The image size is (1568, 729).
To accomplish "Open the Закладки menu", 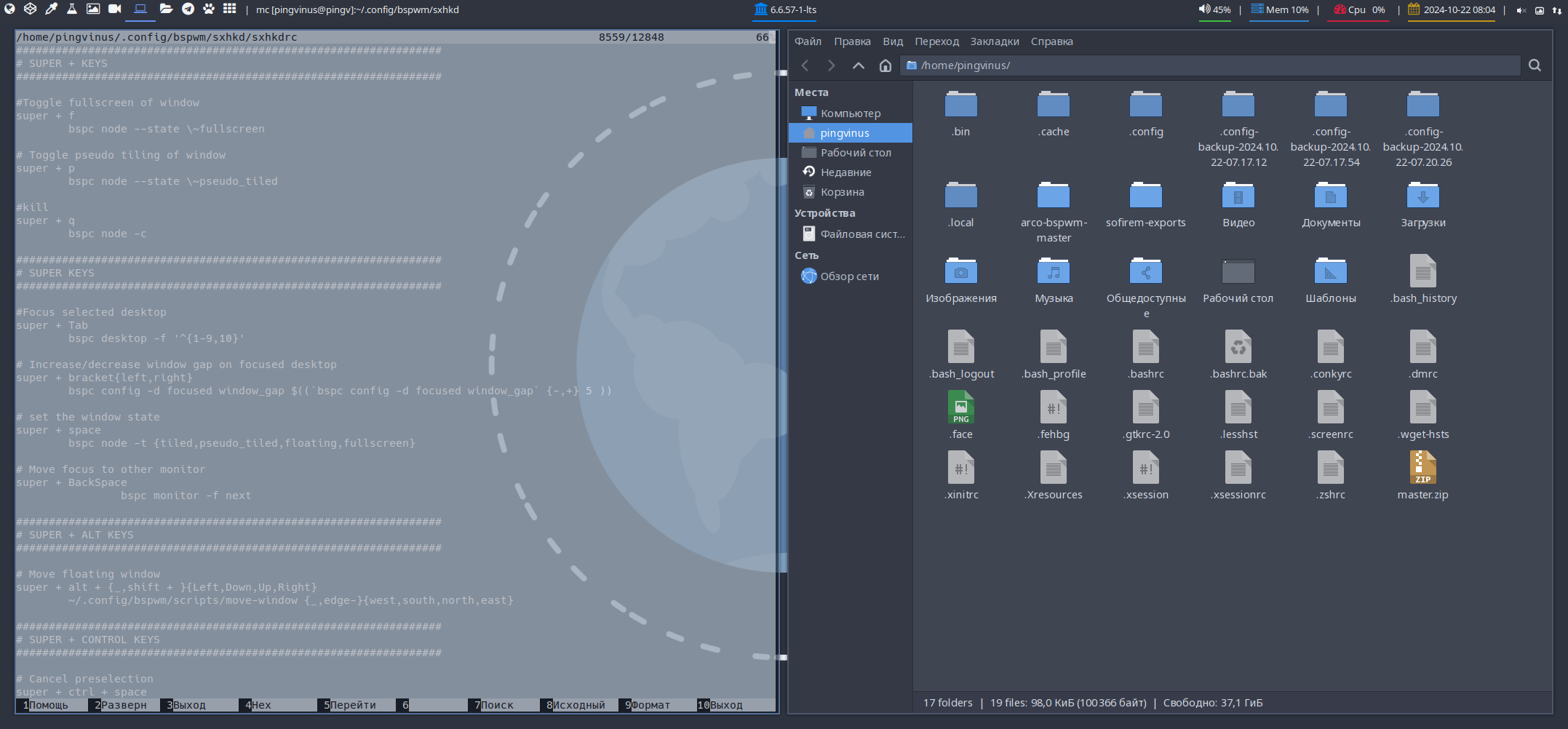I will tap(994, 41).
